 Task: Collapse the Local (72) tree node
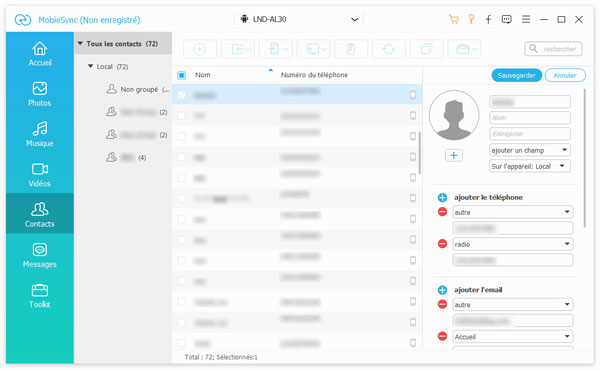coord(90,66)
